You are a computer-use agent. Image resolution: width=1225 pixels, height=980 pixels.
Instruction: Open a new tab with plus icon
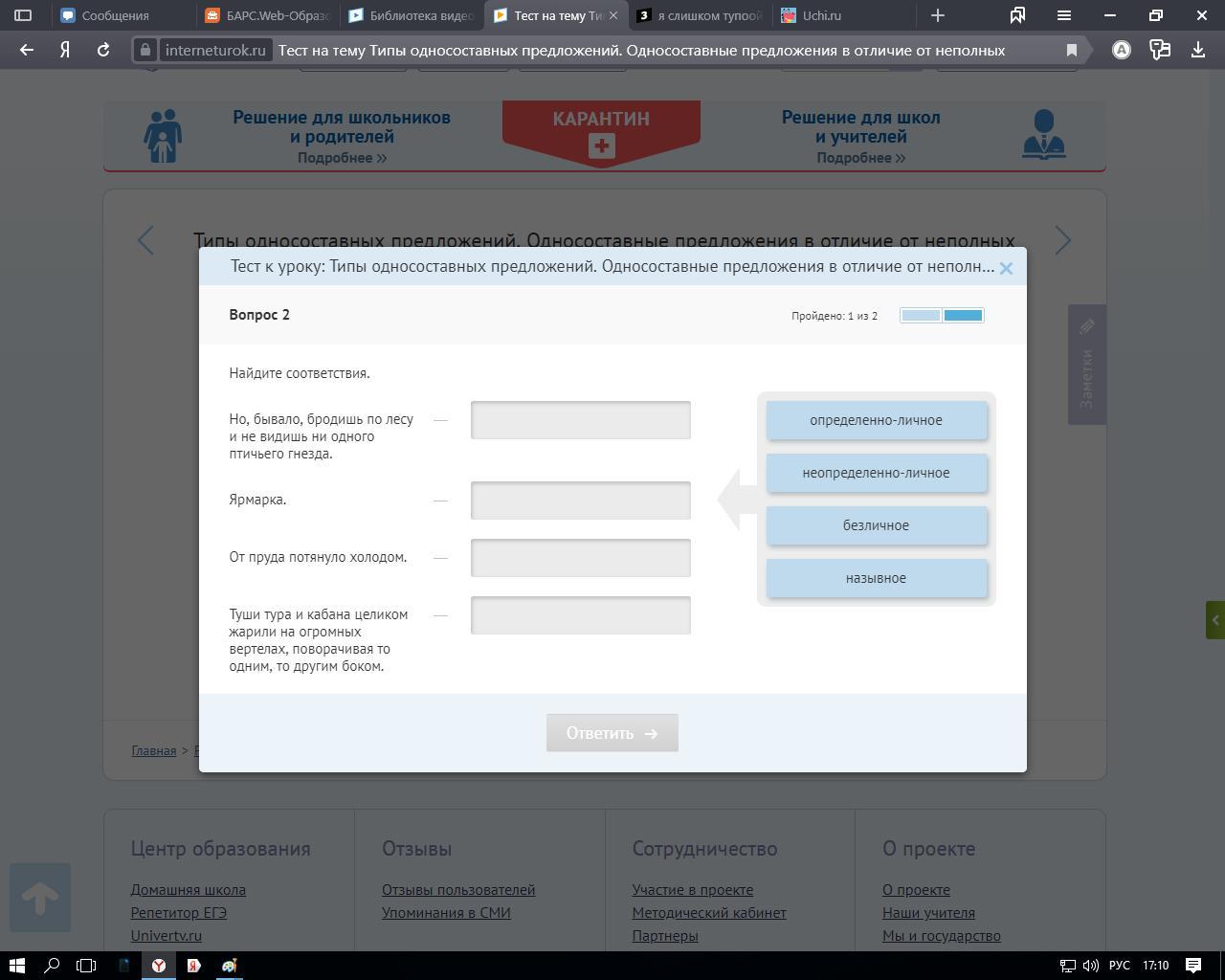coord(938,15)
